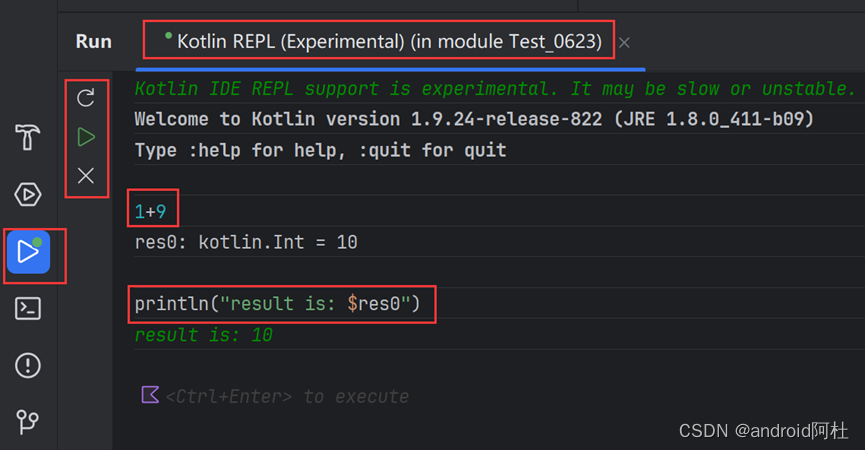The height and width of the screenshot is (450, 865).
Task: Execute the REPL command with green arrow
Action: tap(86, 137)
